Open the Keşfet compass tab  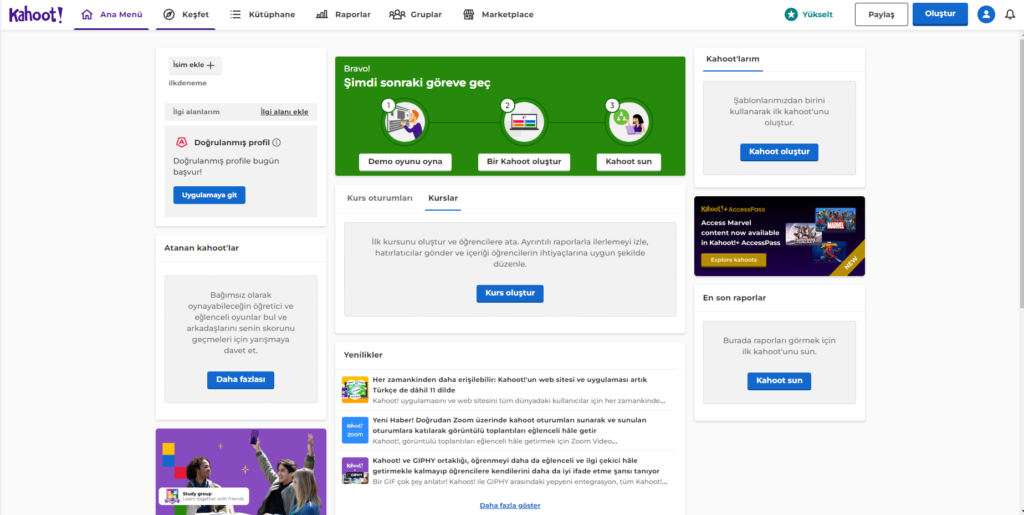(x=186, y=14)
